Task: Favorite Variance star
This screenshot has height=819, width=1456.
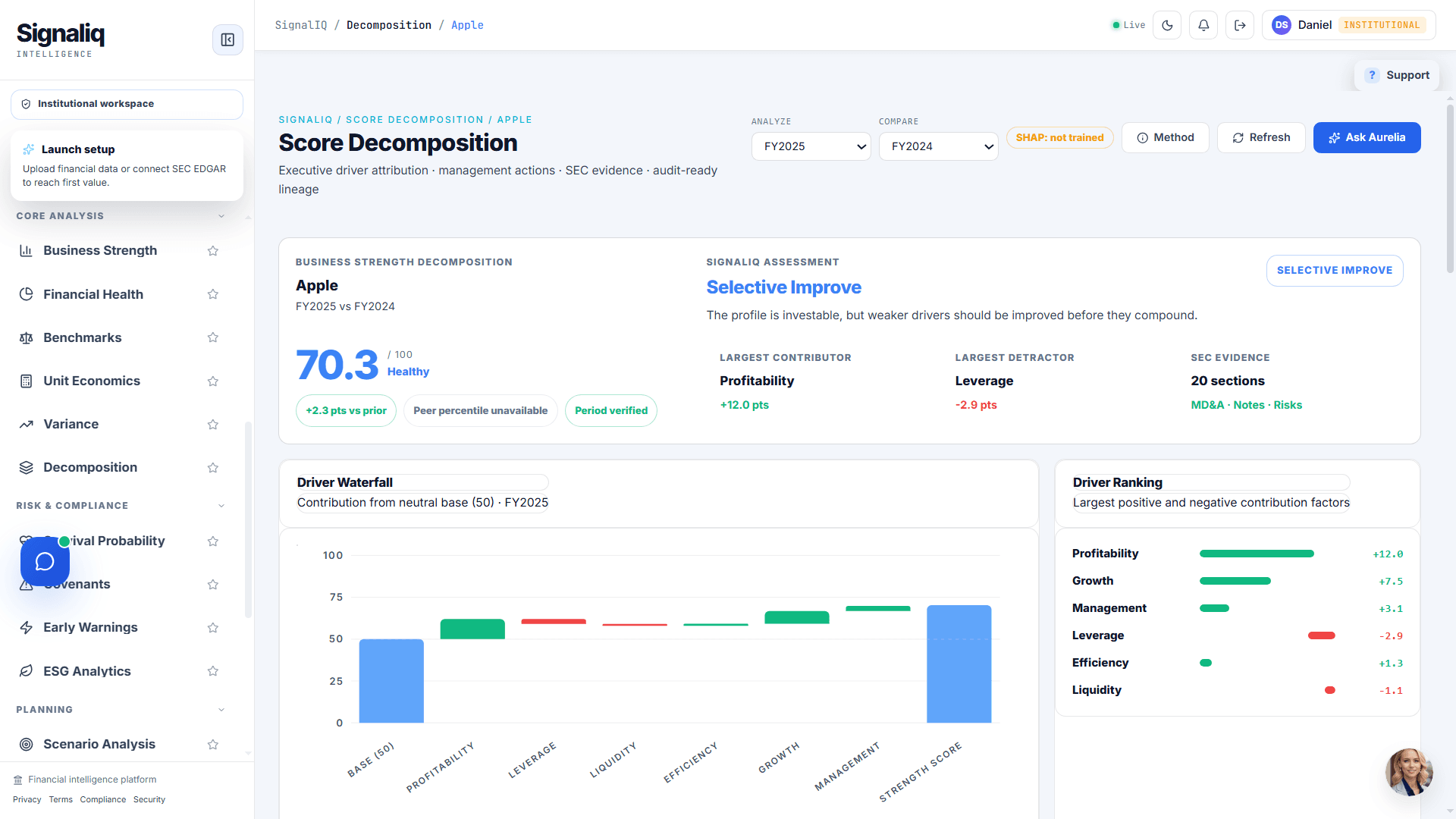Action: (x=213, y=425)
